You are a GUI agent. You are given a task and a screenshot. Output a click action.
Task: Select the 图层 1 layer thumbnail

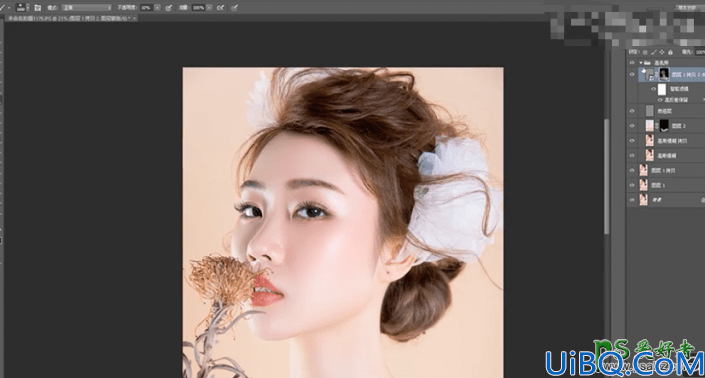point(644,185)
